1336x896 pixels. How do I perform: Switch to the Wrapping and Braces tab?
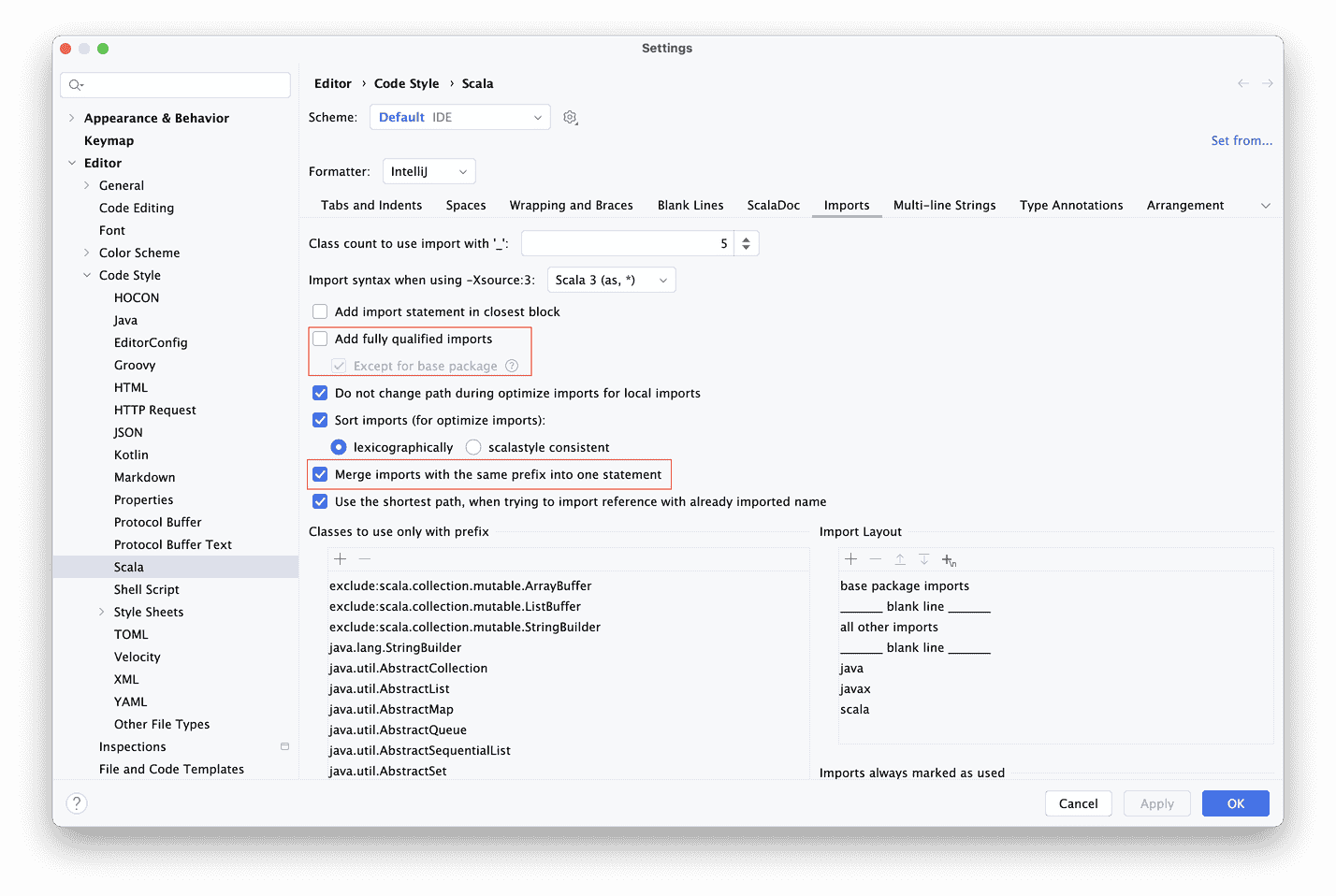pyautogui.click(x=571, y=206)
